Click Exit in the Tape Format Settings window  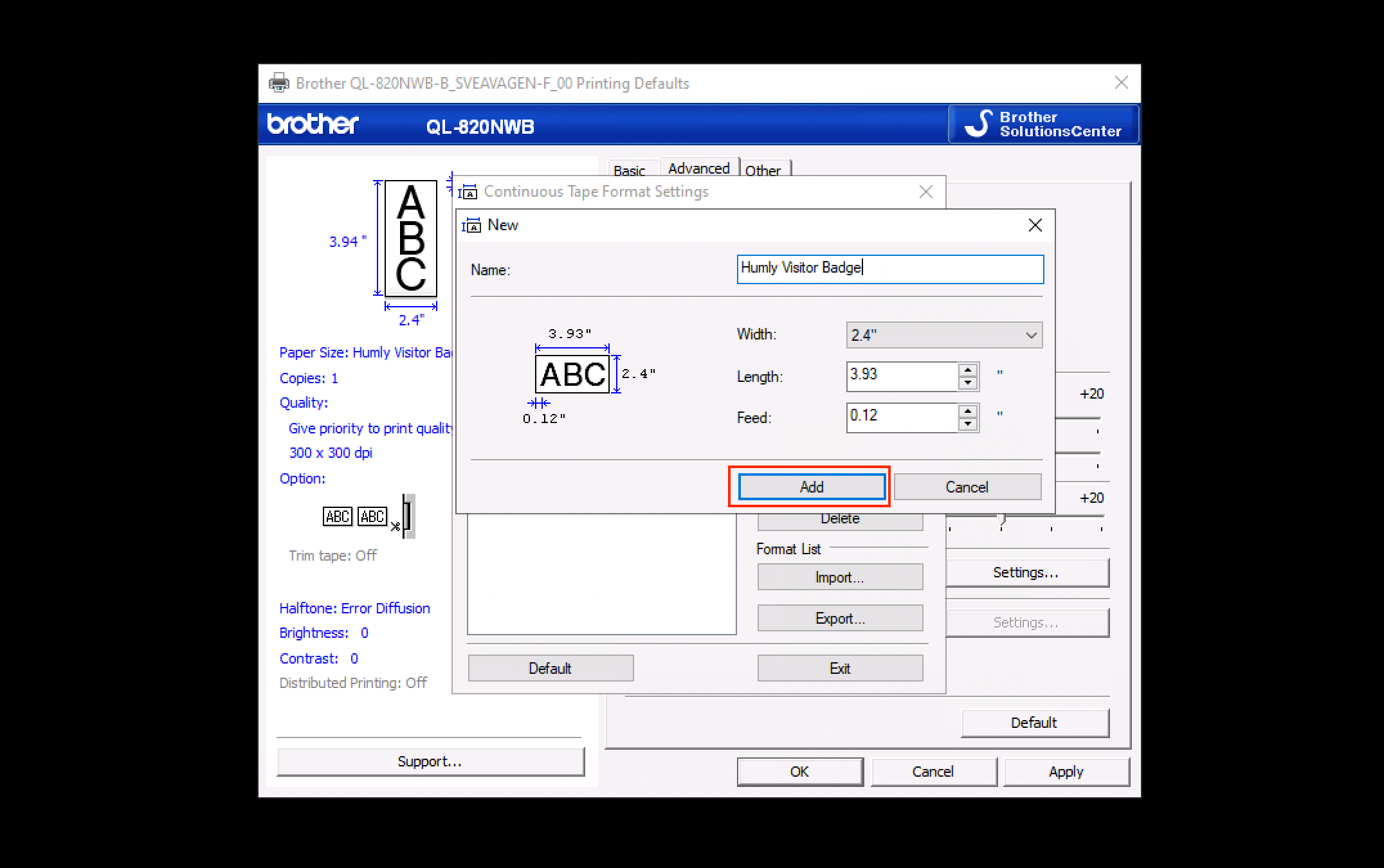[840, 668]
